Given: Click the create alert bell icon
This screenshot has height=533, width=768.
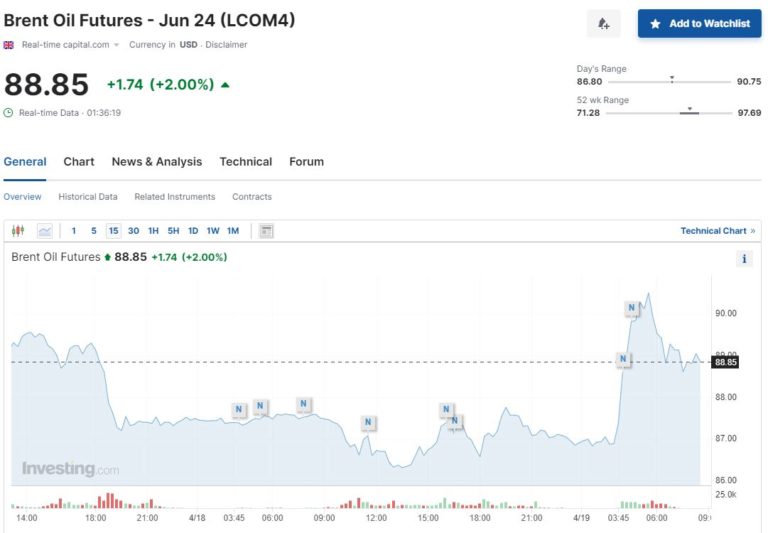Looking at the screenshot, I should [603, 23].
